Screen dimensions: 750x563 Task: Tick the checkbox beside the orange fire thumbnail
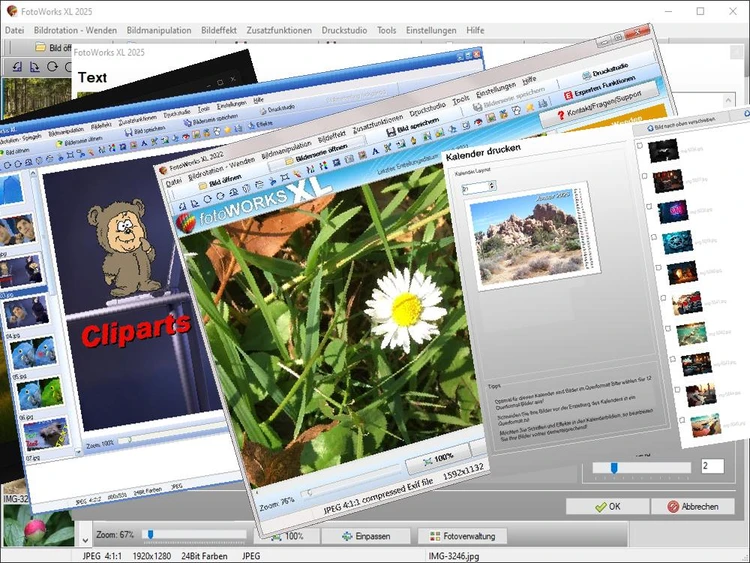pyautogui.click(x=659, y=267)
